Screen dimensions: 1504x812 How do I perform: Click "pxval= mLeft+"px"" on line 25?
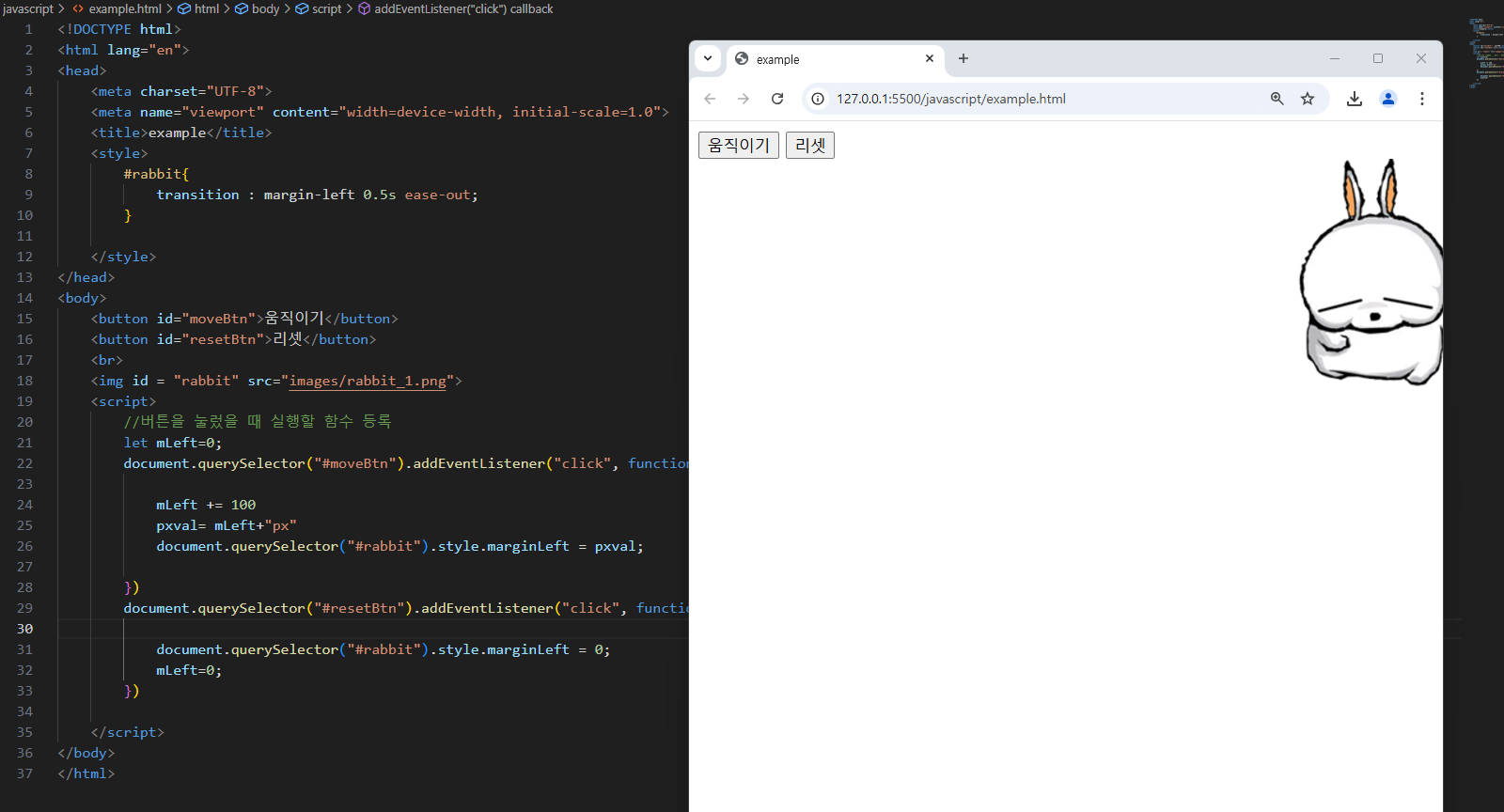click(x=227, y=525)
